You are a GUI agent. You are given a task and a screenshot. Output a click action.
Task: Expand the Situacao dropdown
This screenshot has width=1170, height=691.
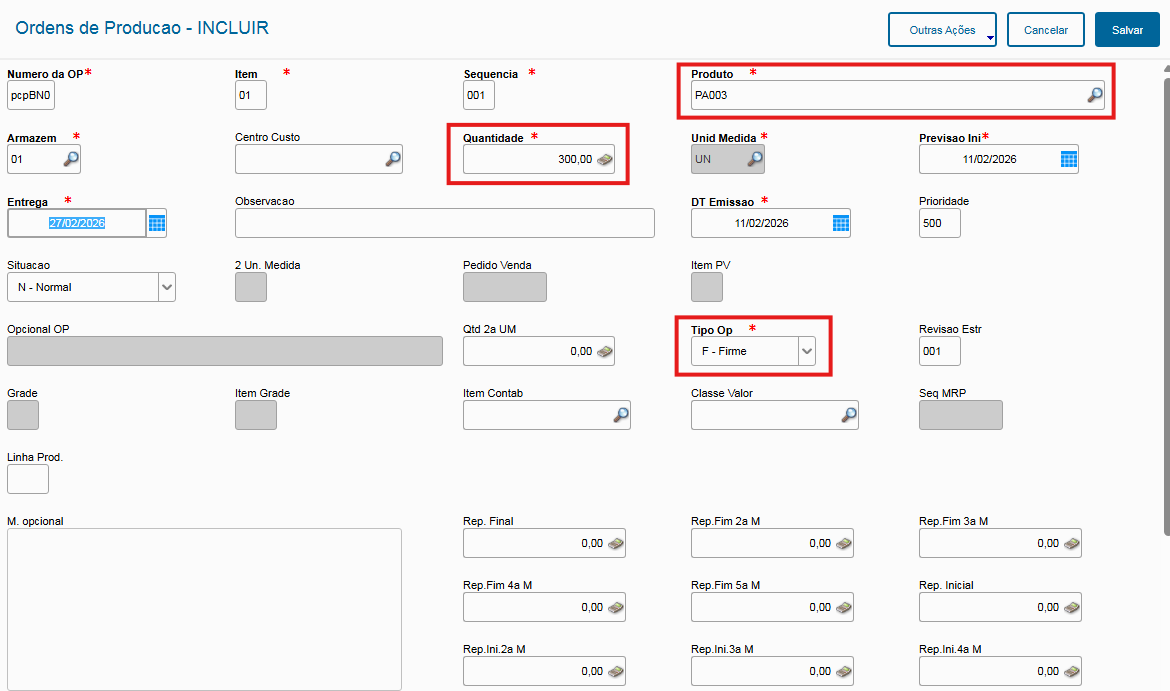[x=166, y=287]
